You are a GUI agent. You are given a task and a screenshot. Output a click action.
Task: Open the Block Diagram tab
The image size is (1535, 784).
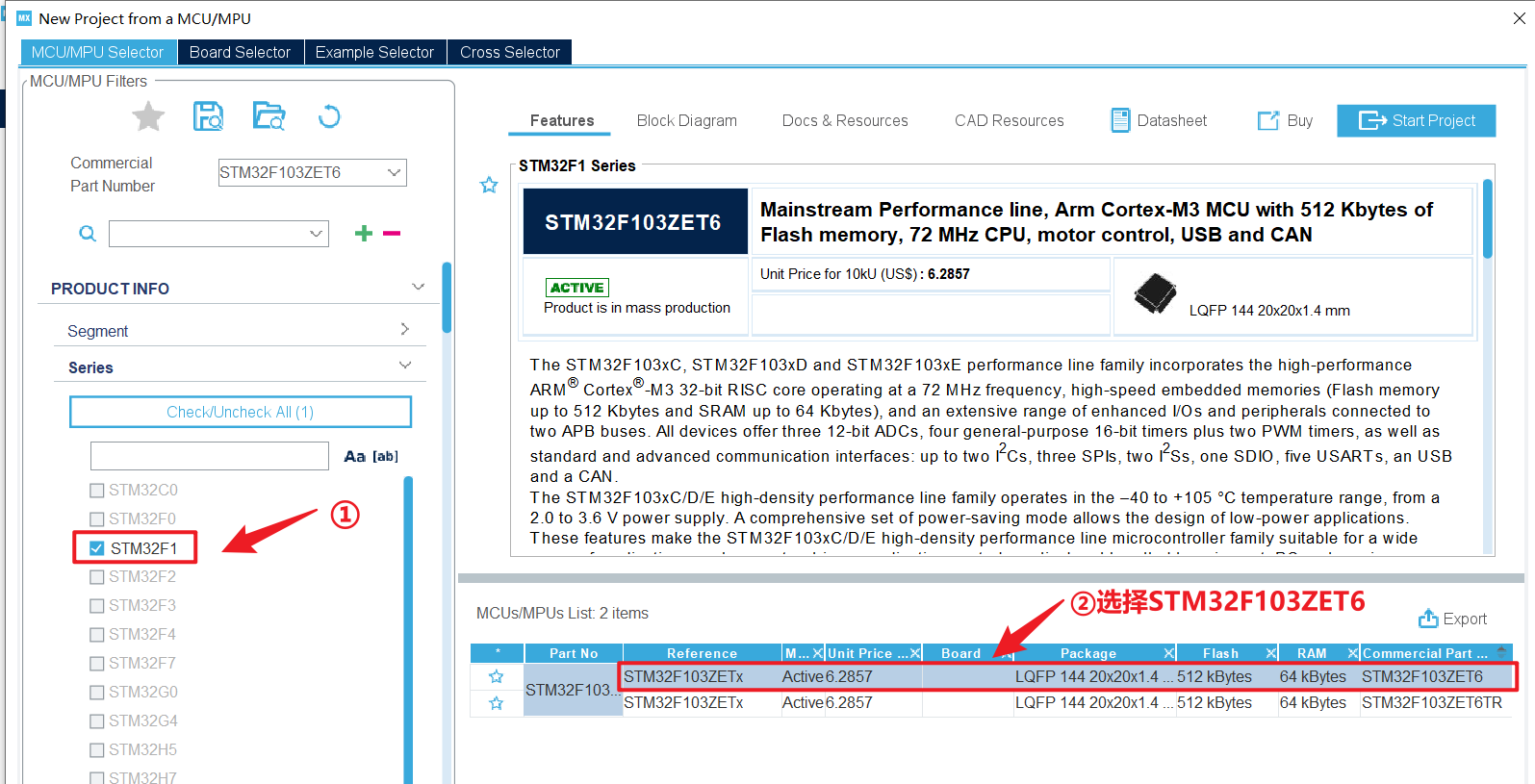(686, 120)
